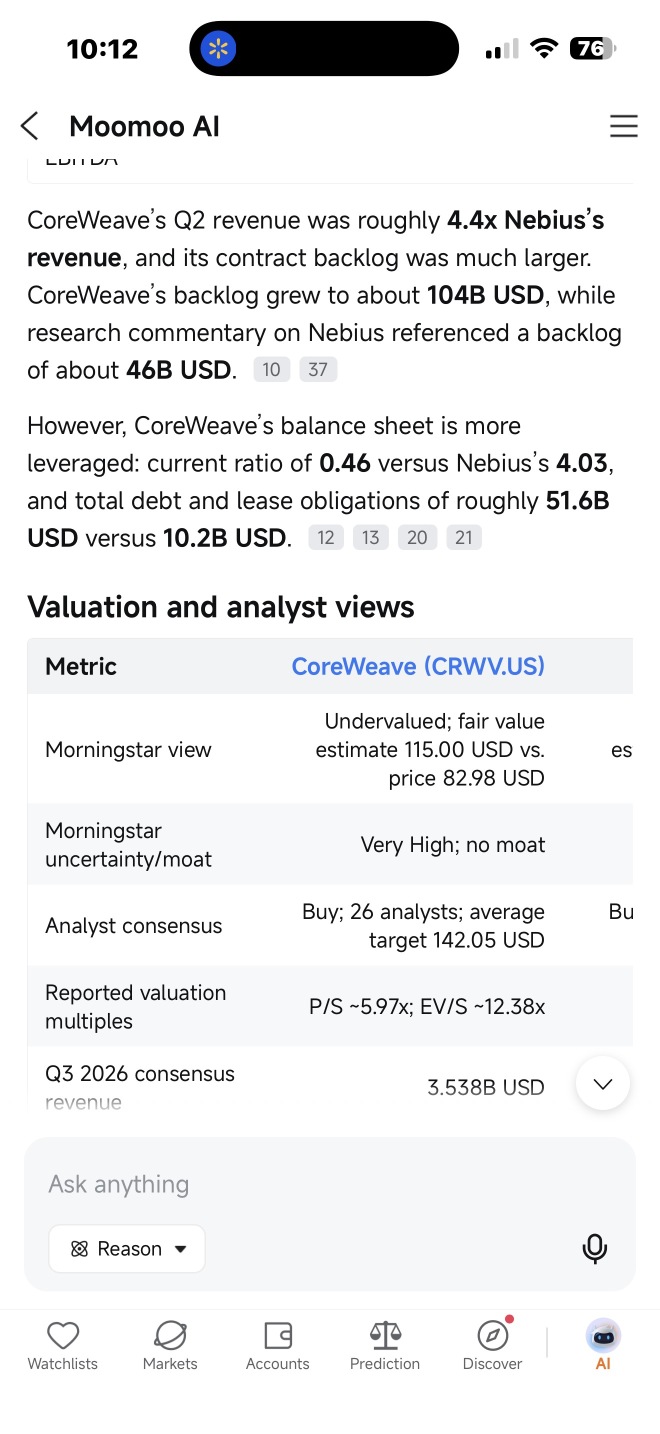This screenshot has height=1434, width=660.
Task: Select the AI robot tab
Action: point(603,1345)
